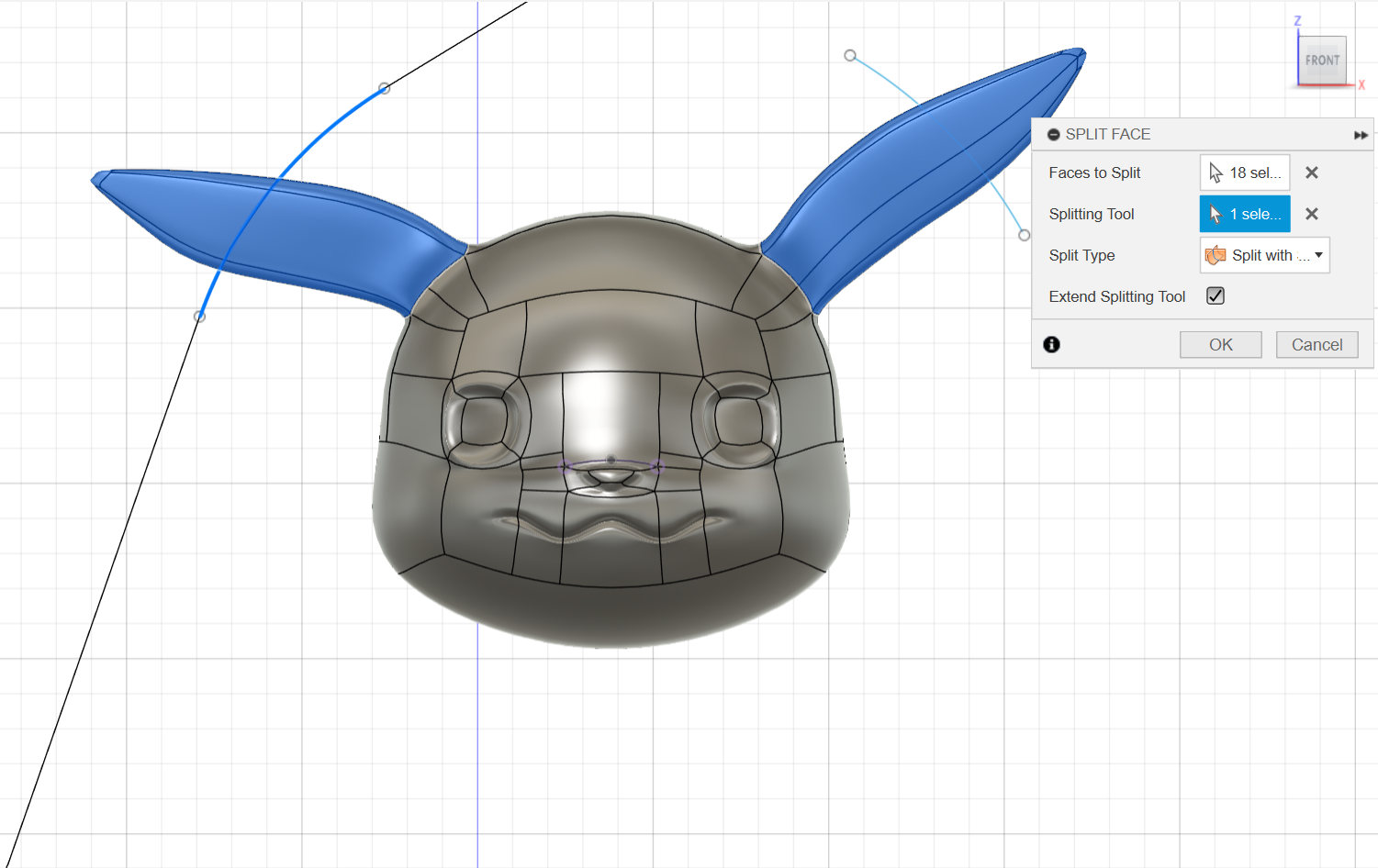1378x868 pixels.
Task: Clear the Splitting Tool selection
Action: point(1312,214)
